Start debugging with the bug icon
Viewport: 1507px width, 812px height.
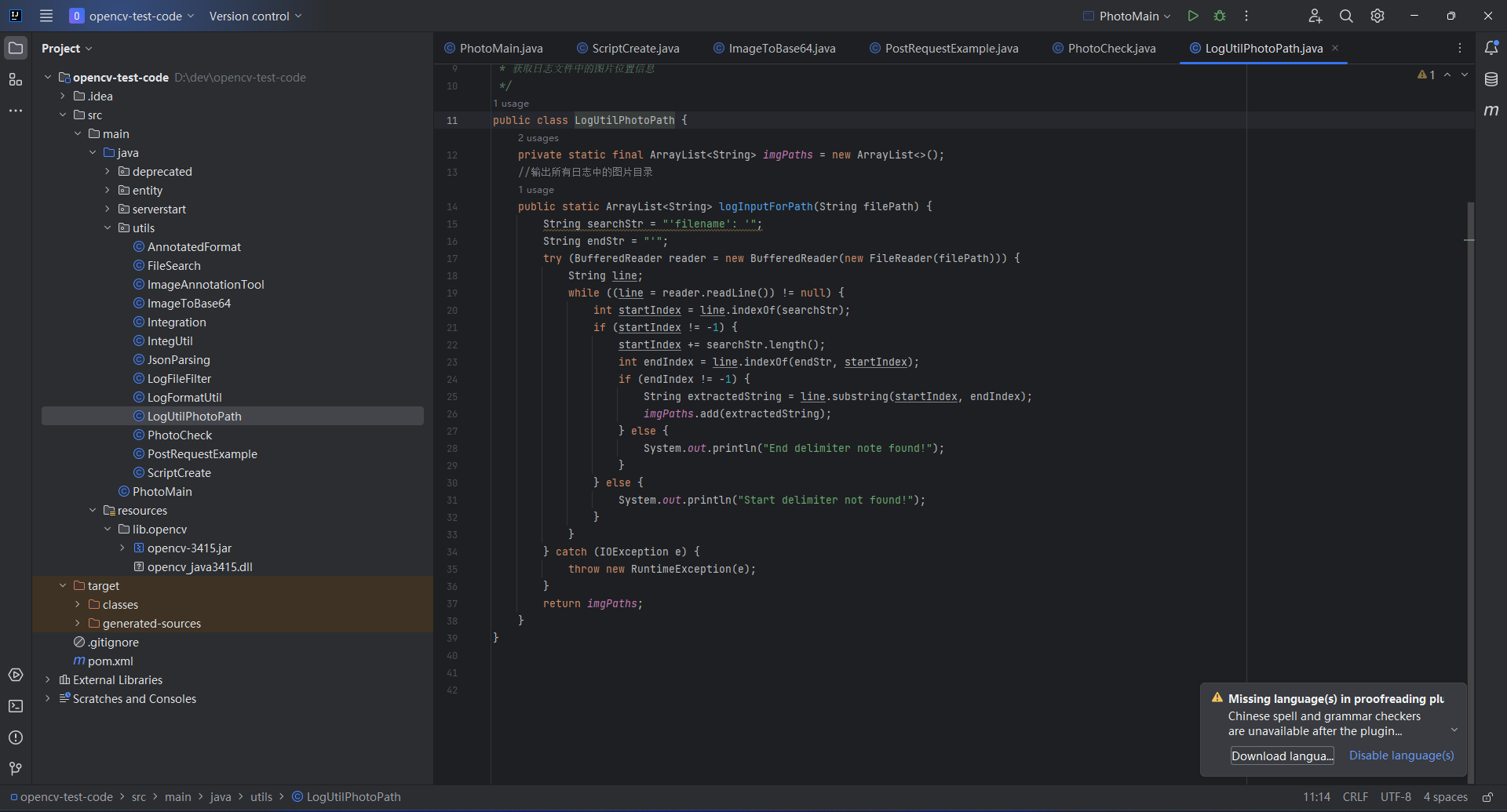click(x=1220, y=16)
